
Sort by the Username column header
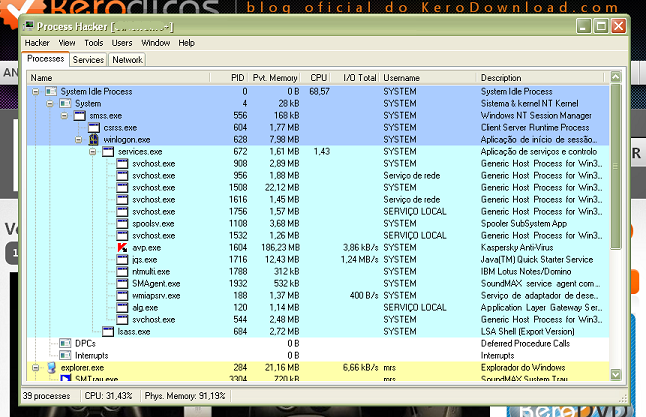pyautogui.click(x=428, y=77)
